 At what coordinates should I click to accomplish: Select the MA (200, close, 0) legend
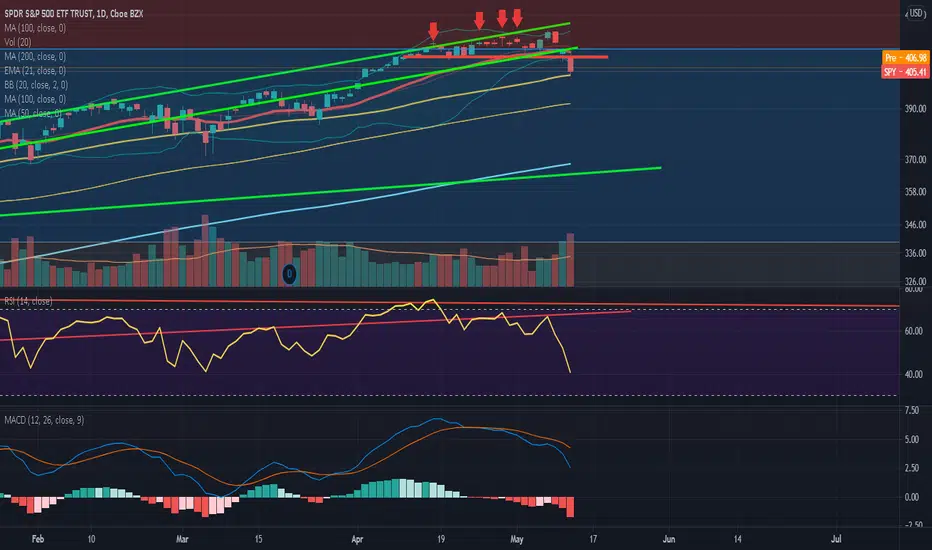(35, 56)
